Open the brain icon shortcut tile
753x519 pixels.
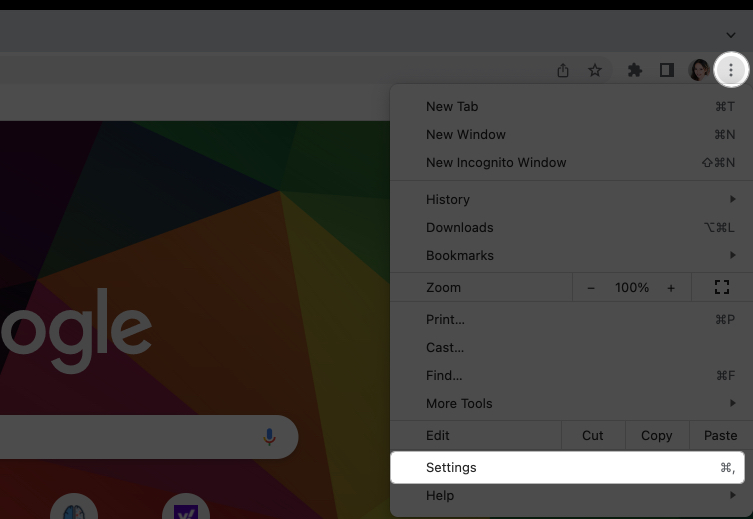click(73, 507)
